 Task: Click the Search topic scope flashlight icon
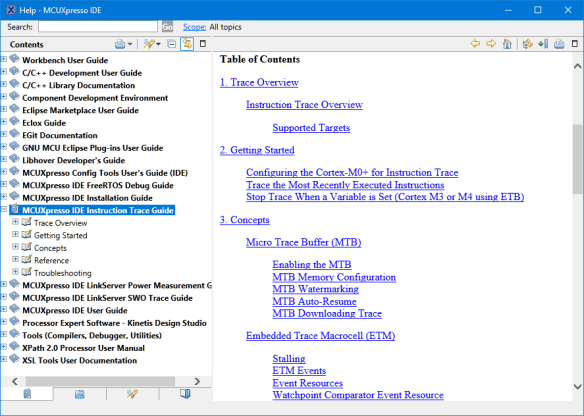149,44
